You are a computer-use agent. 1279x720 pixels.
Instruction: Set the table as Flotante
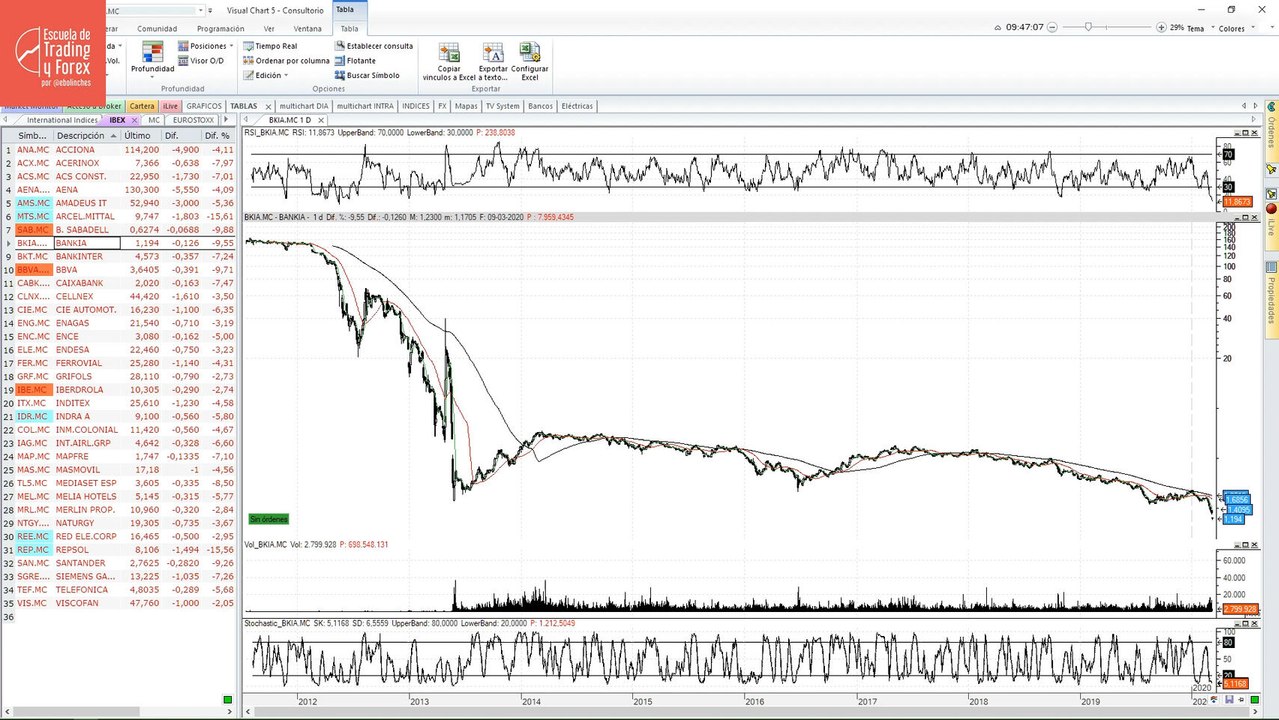point(355,61)
